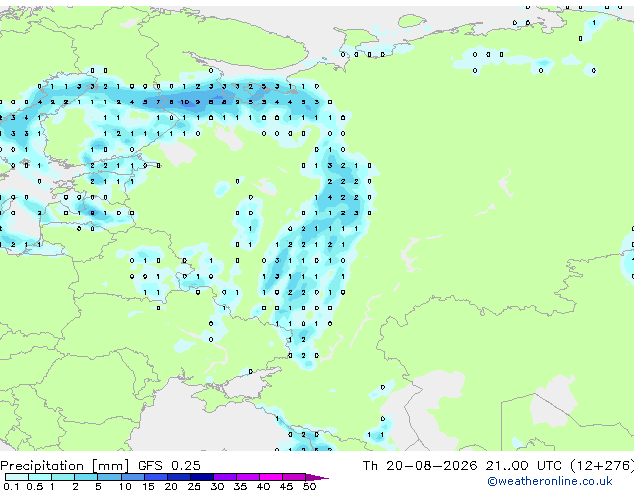The height and width of the screenshot is (490, 634).
Task: Click the 0.5–1 mm legend color swatch
Action: (40, 477)
